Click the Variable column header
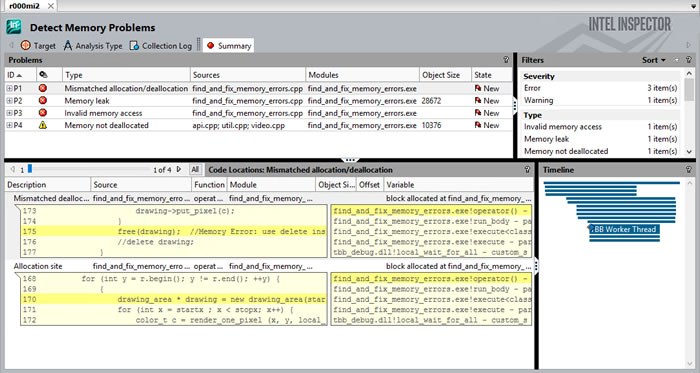The width and height of the screenshot is (700, 373). tap(458, 185)
